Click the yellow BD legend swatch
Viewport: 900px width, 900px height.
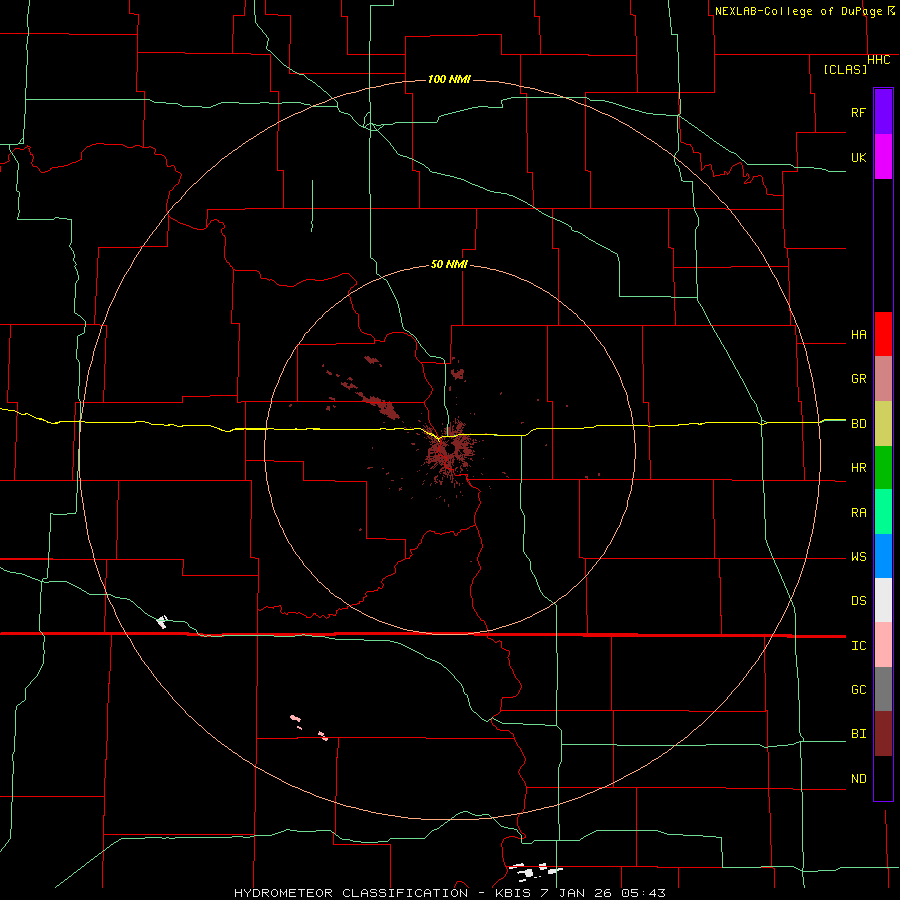[883, 423]
